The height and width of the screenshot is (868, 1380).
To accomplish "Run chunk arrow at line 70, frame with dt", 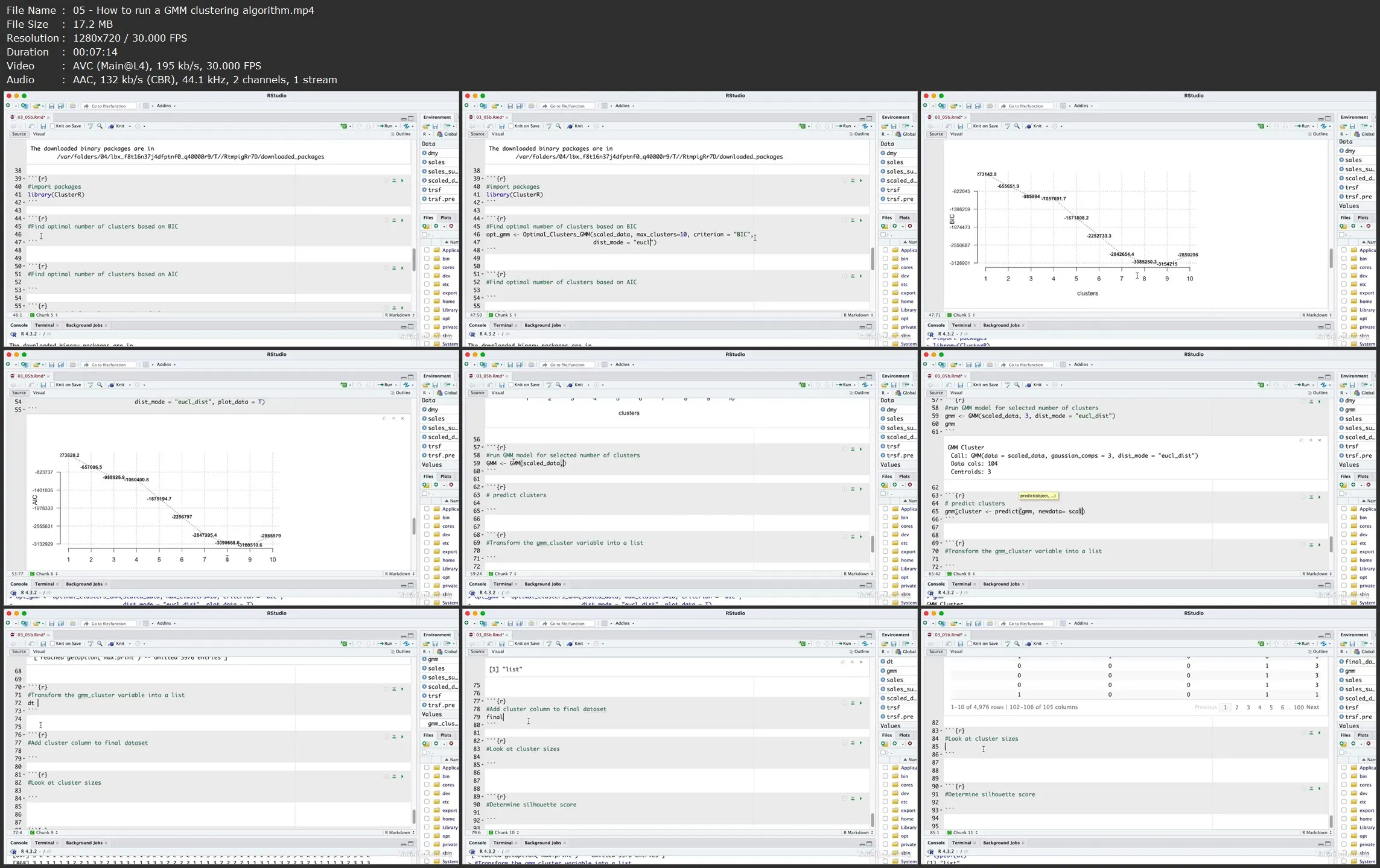I will click(x=402, y=689).
